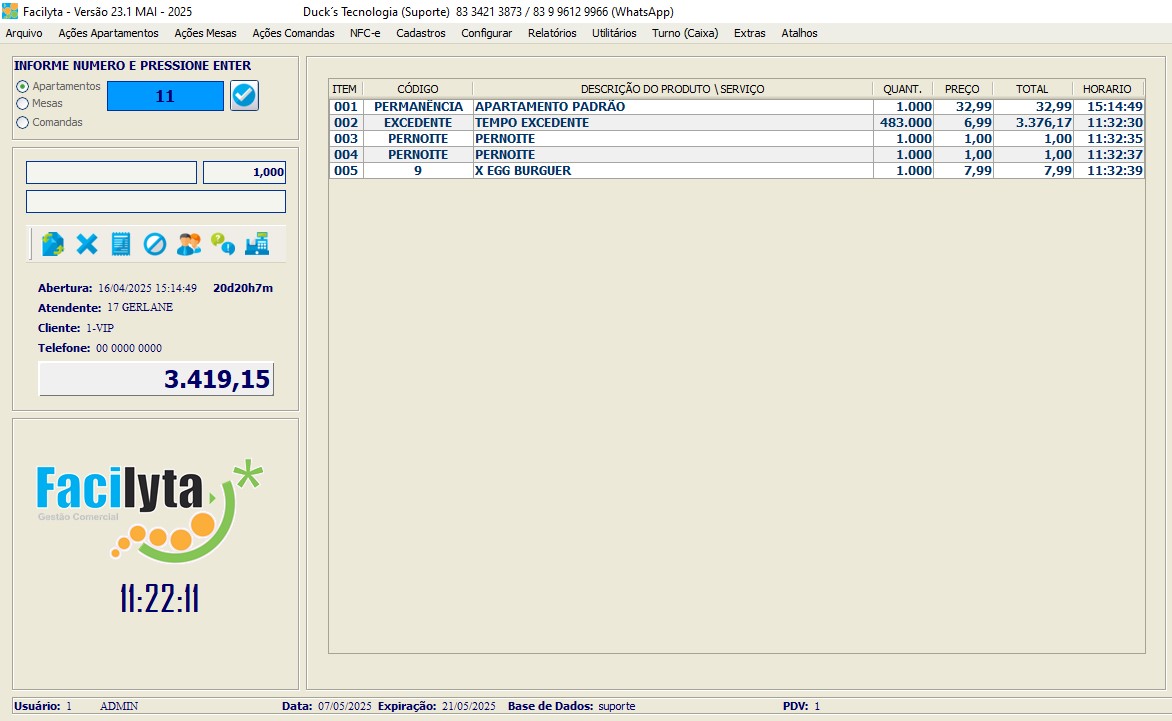Click the blue checkmark confirm icon
Image resolution: width=1172 pixels, height=721 pixels.
(244, 96)
